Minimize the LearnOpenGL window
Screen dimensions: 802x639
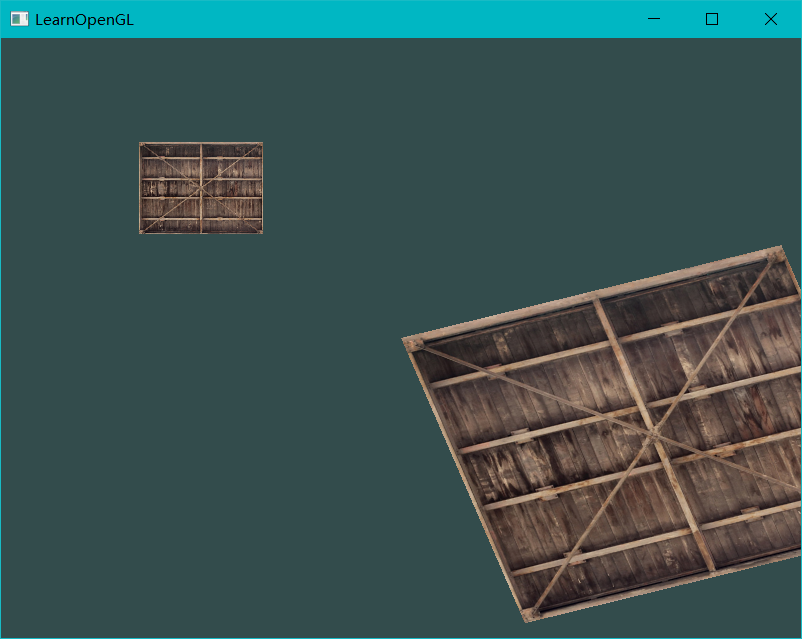coord(654,18)
